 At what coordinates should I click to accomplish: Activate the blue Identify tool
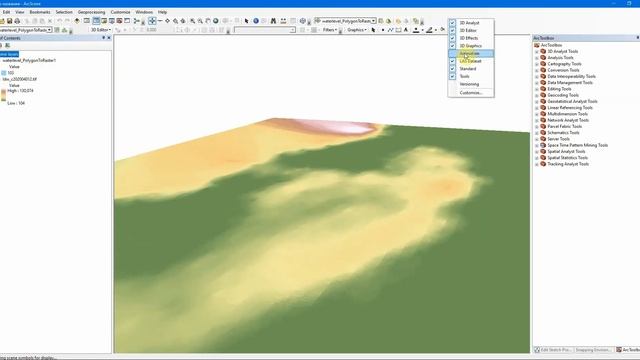(256, 21)
